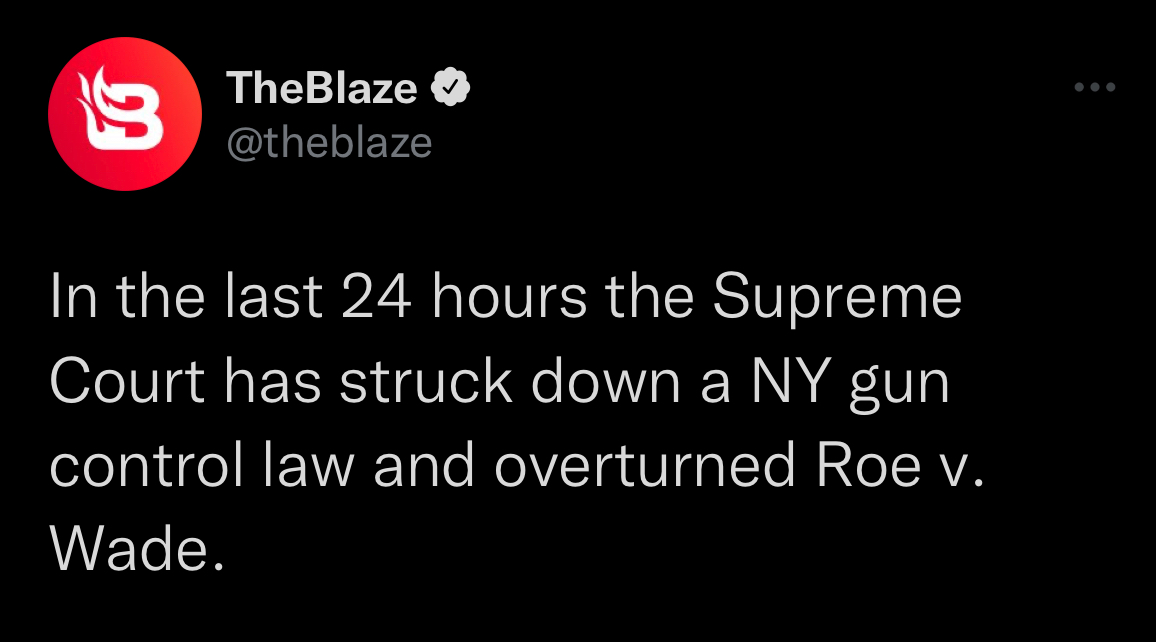Click the word "struck" in the tweet
The height and width of the screenshot is (642, 1156).
(x=425, y=381)
